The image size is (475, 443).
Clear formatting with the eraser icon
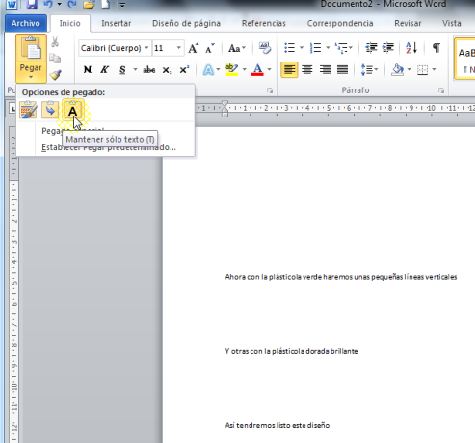[x=265, y=48]
